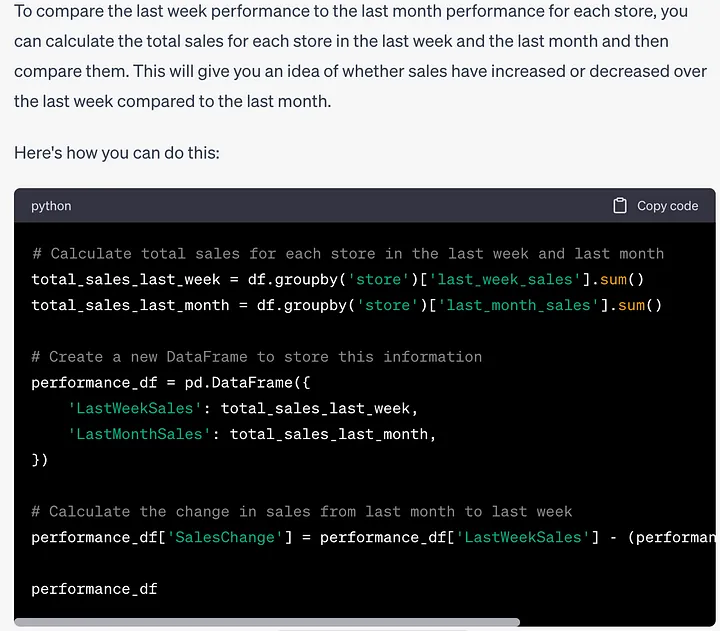Screen dimensions: 720x631
Task: Click the Create a new DataFrame comment
Action: click(x=257, y=357)
